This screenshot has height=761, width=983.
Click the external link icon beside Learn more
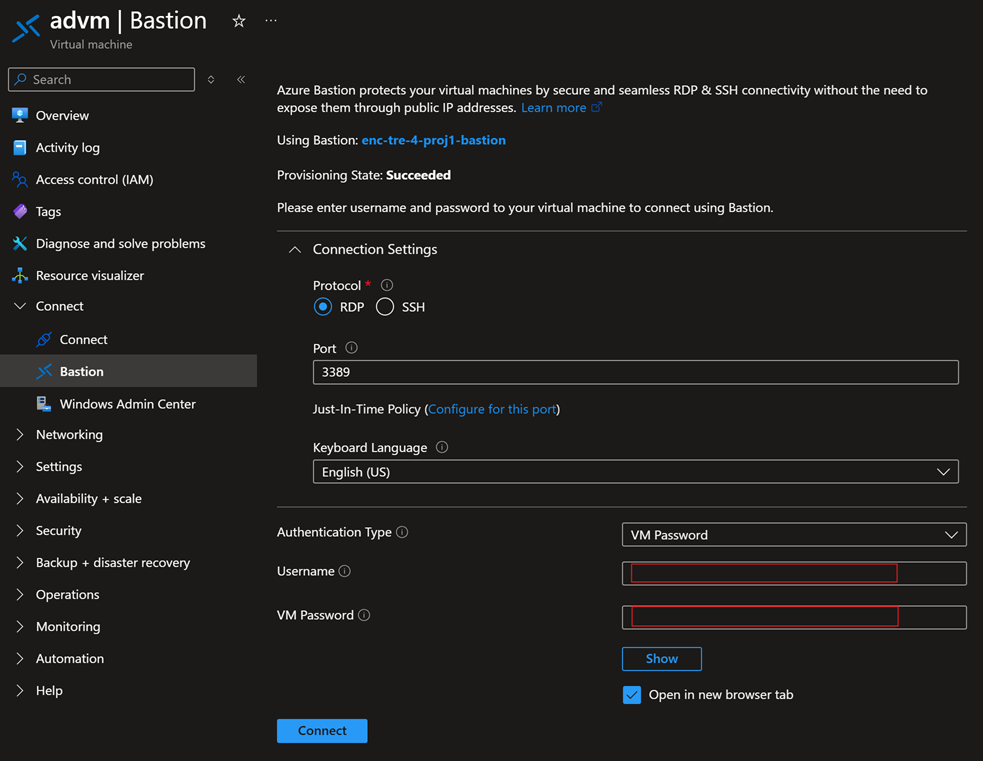pos(596,107)
